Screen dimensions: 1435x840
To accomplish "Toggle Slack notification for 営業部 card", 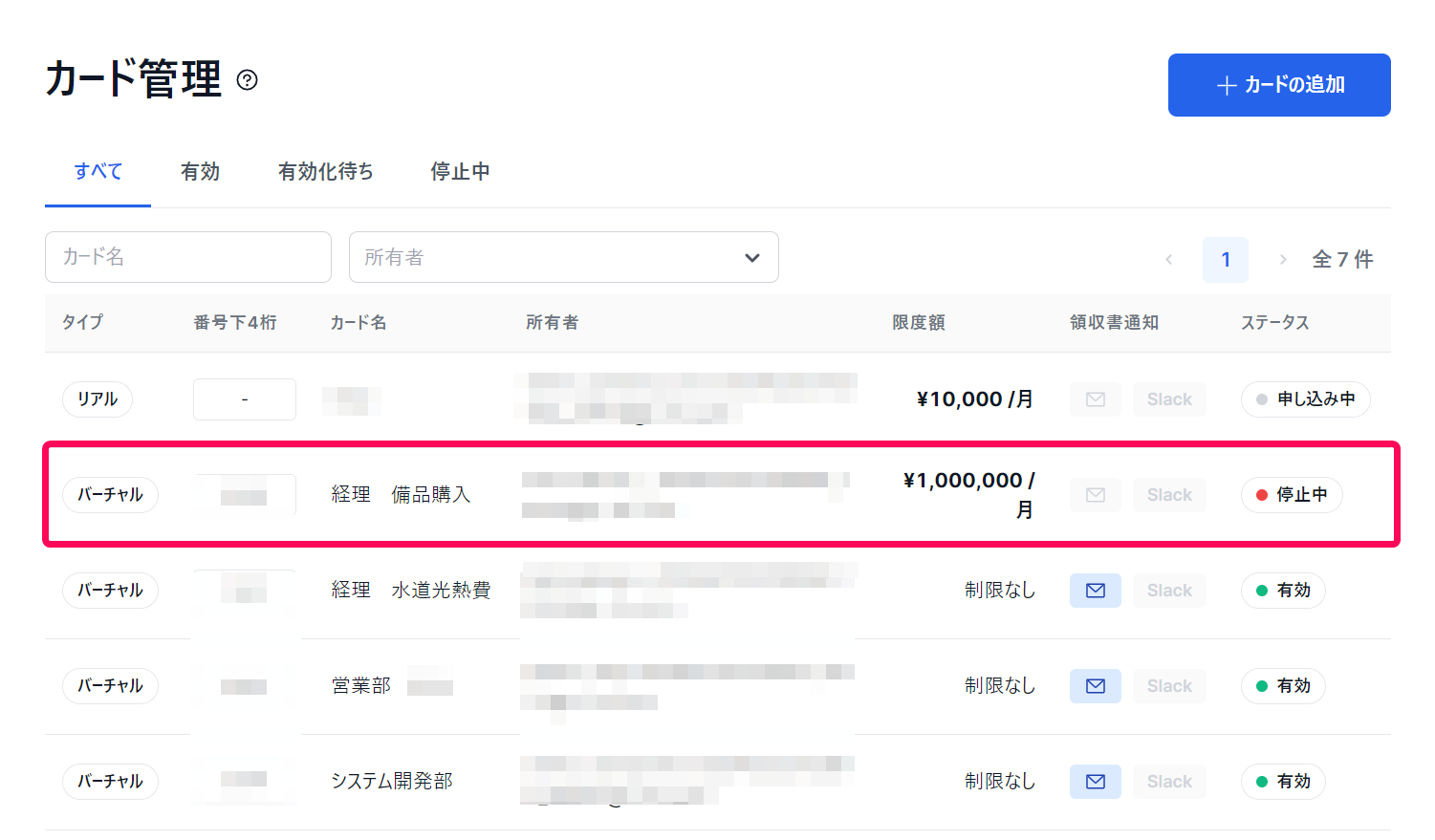I will 1169,686.
